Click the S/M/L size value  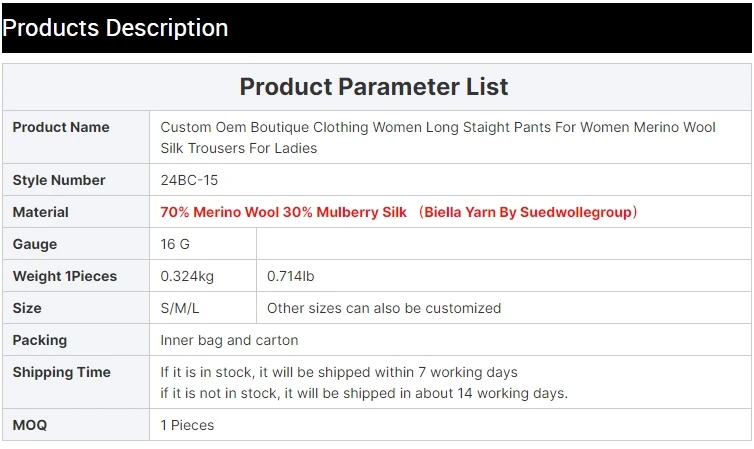180,308
